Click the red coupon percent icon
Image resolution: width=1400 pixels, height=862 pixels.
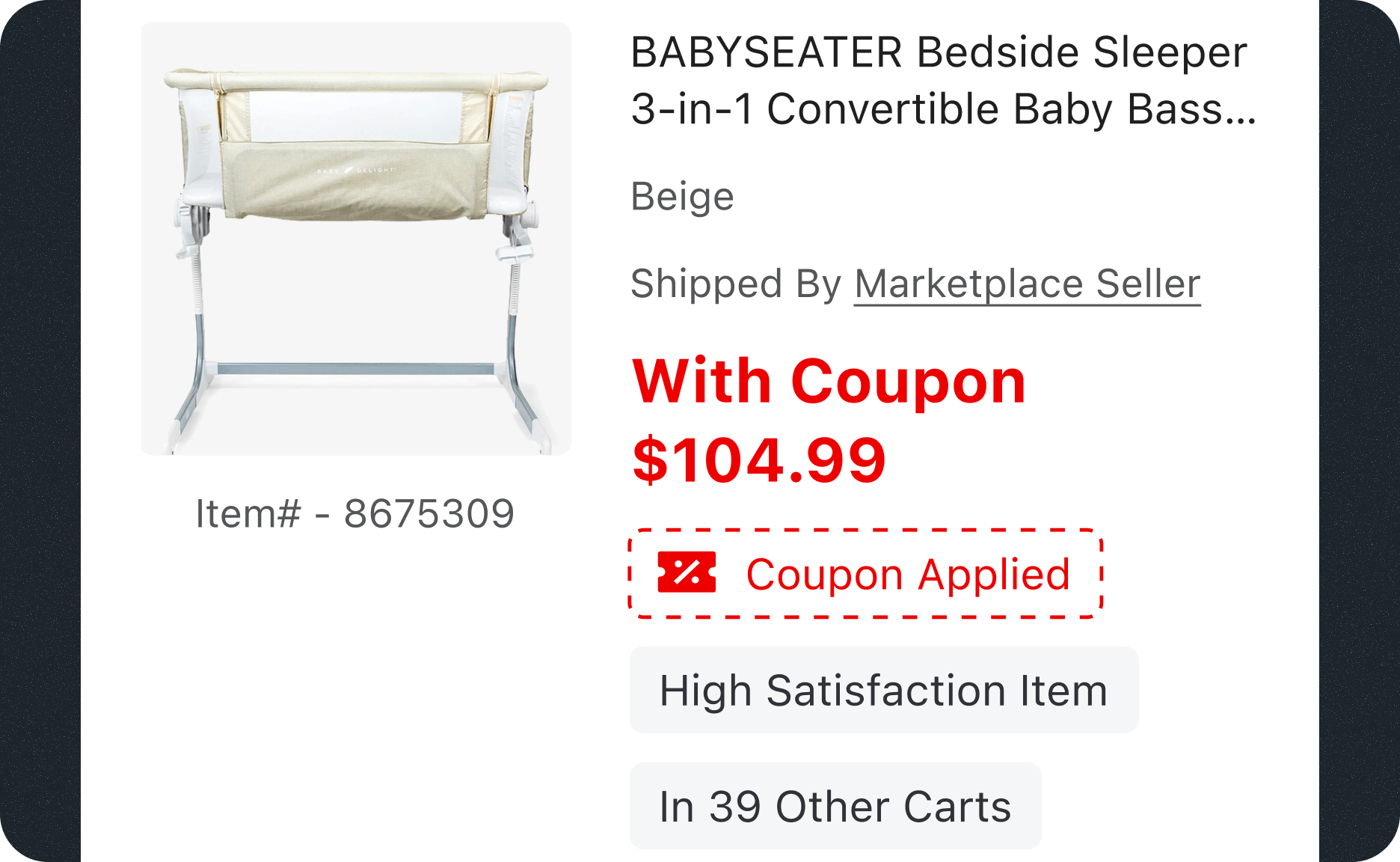pos(687,573)
